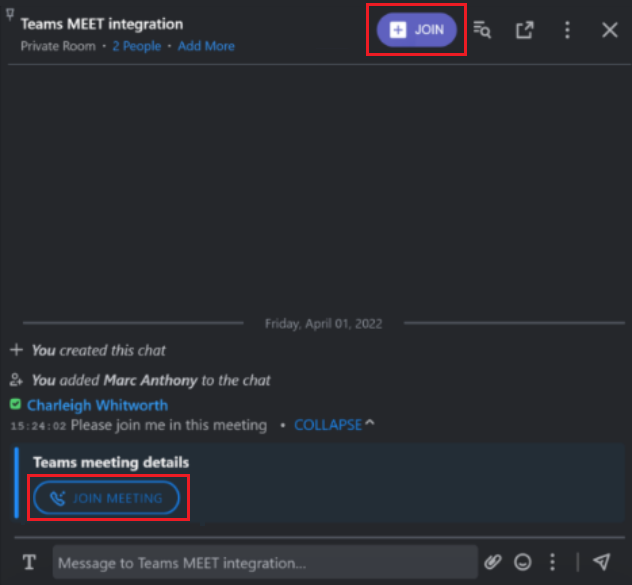
Task: Click Charleigh Whitworth's green presence icon
Action: tap(15, 404)
